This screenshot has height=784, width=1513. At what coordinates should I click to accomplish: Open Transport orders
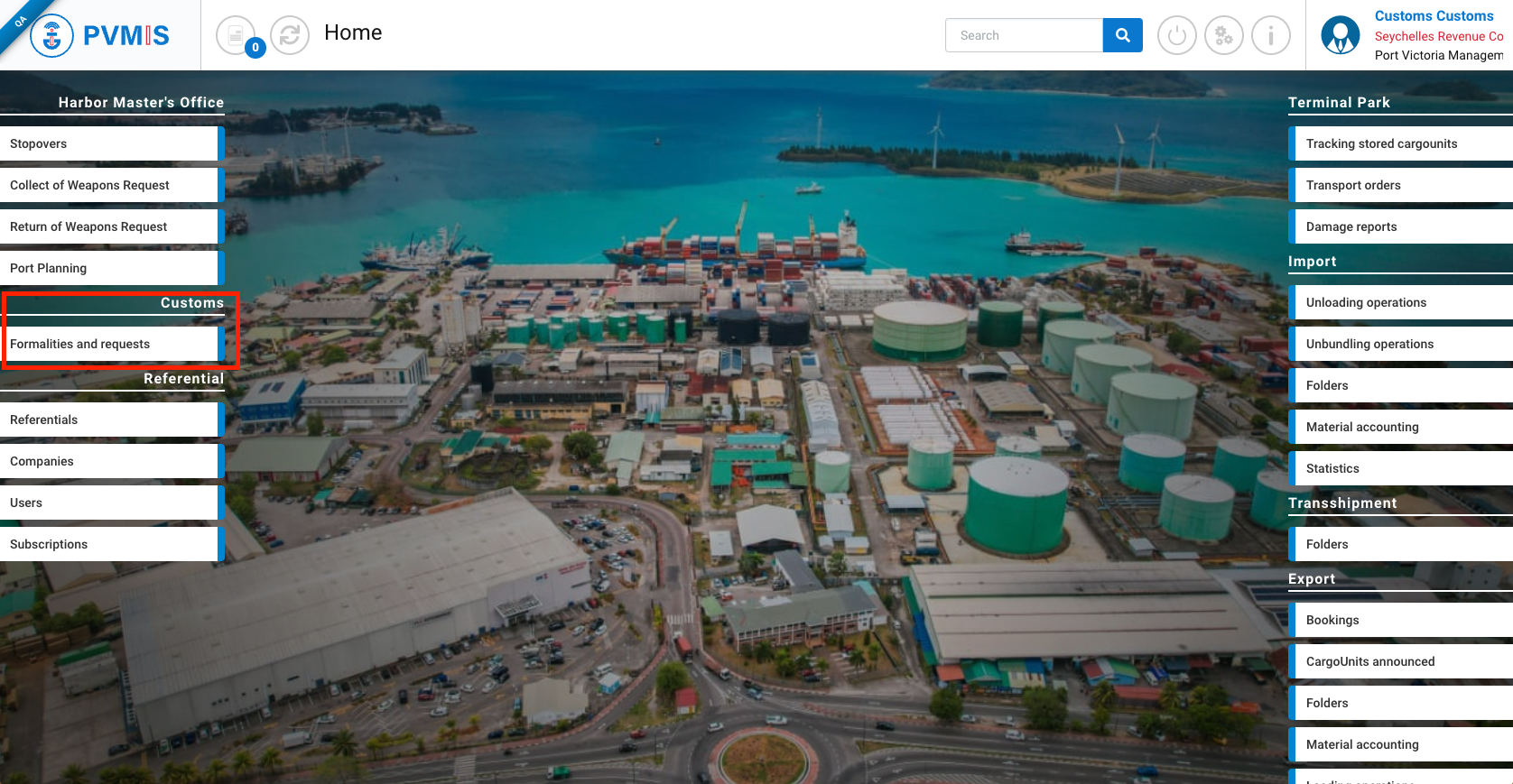click(x=1399, y=186)
